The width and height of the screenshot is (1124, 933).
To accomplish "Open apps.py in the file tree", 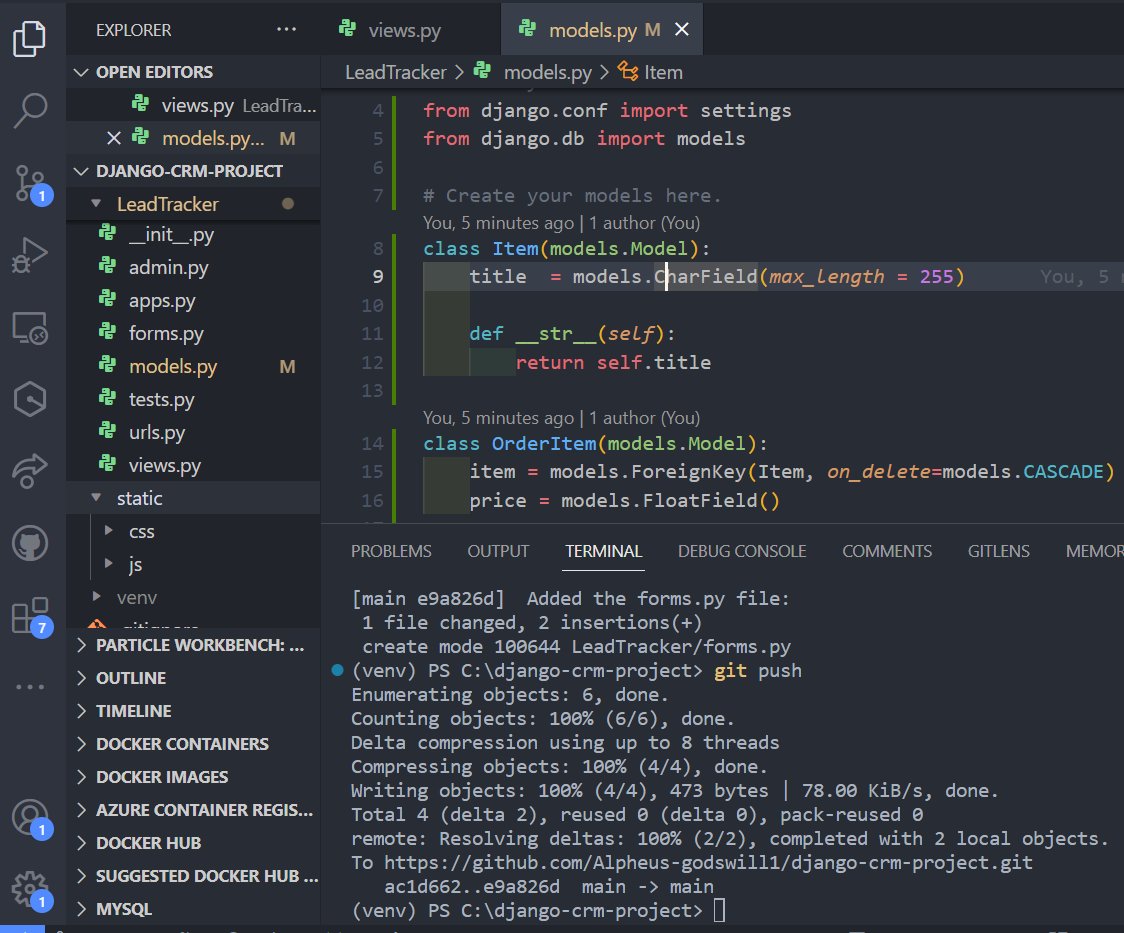I will (x=194, y=300).
